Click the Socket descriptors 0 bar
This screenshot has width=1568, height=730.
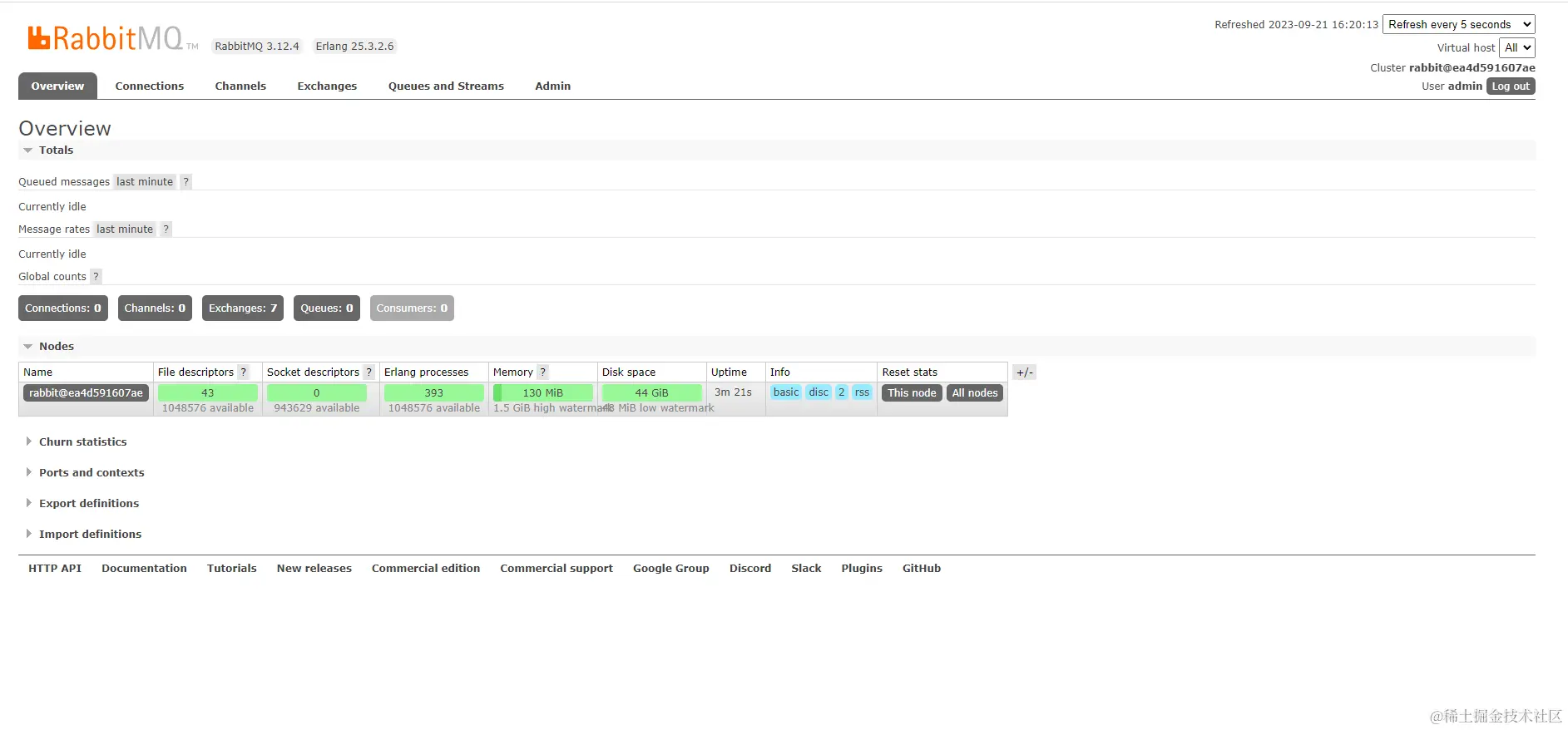(317, 393)
